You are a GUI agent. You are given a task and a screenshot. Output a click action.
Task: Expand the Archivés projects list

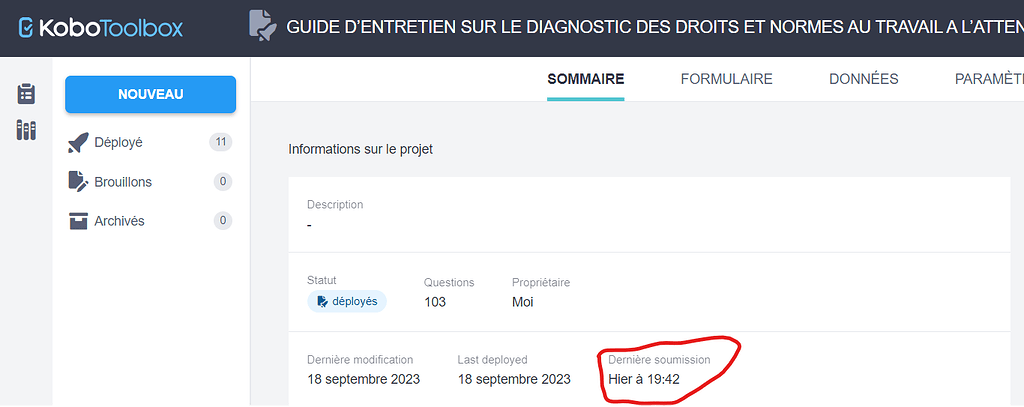tap(119, 221)
